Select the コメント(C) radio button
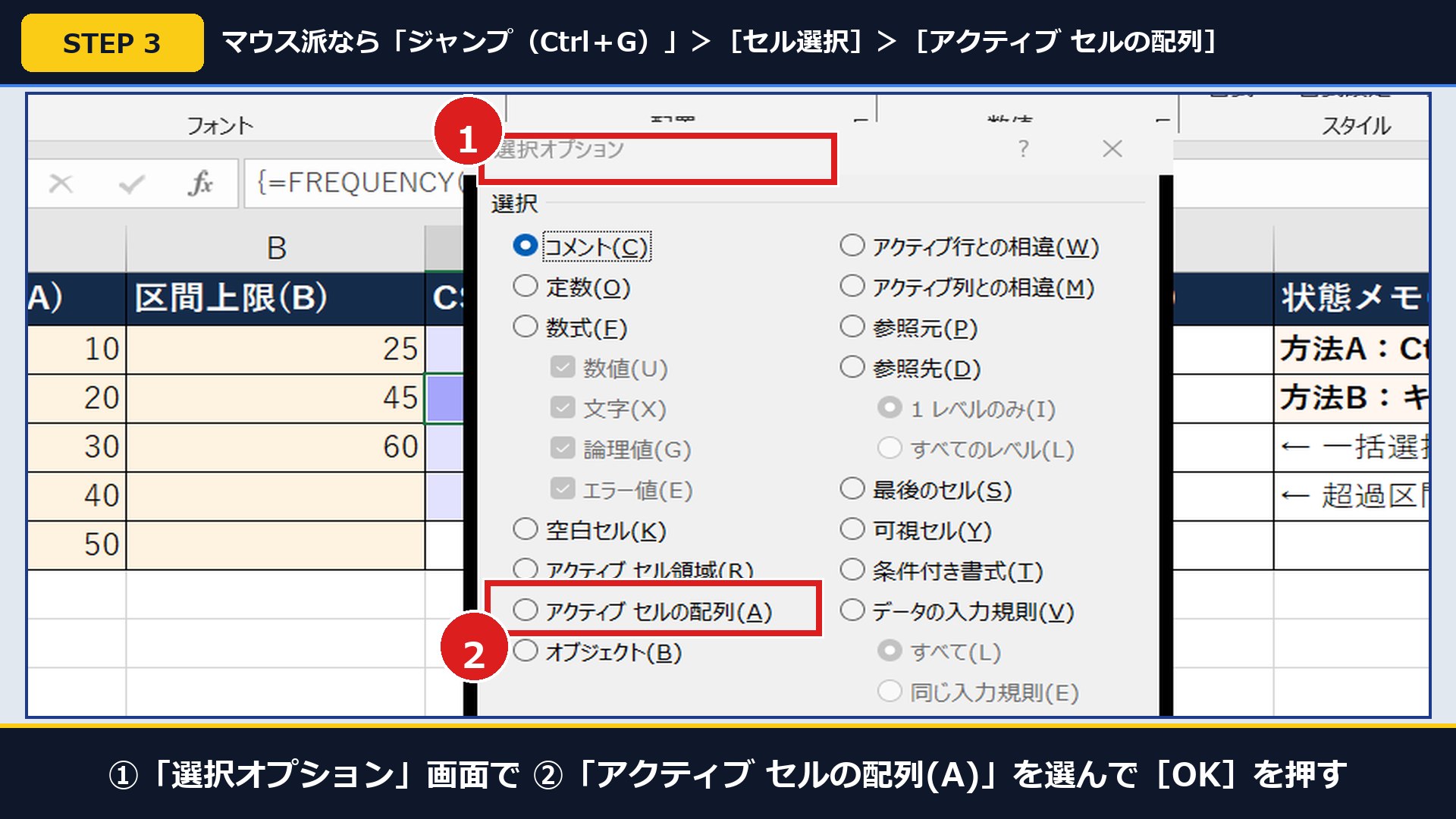 tap(525, 246)
